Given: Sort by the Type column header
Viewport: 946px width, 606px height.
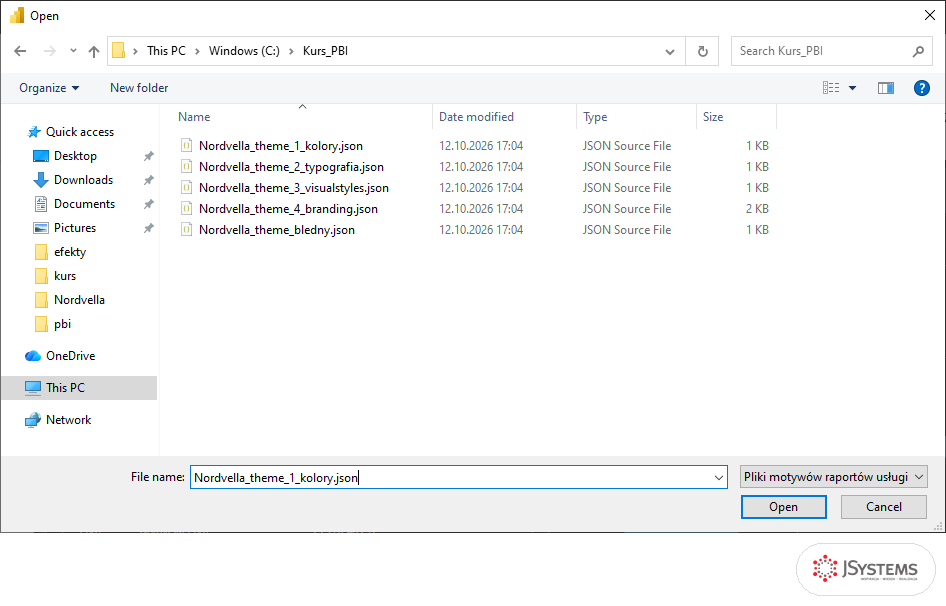Looking at the screenshot, I should 595,117.
